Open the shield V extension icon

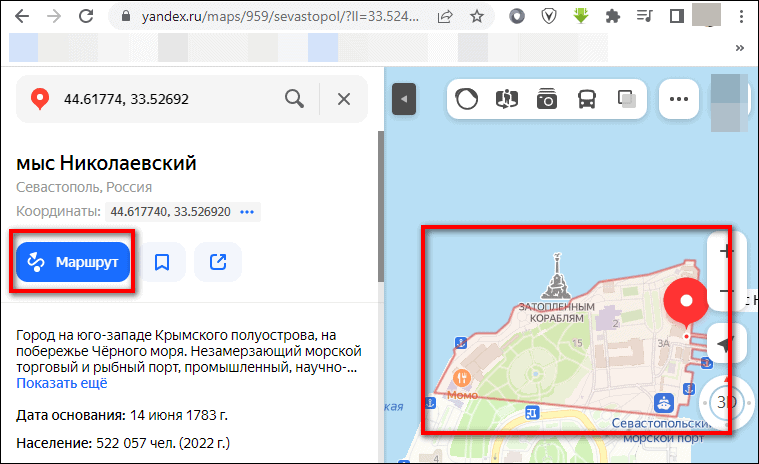548,17
